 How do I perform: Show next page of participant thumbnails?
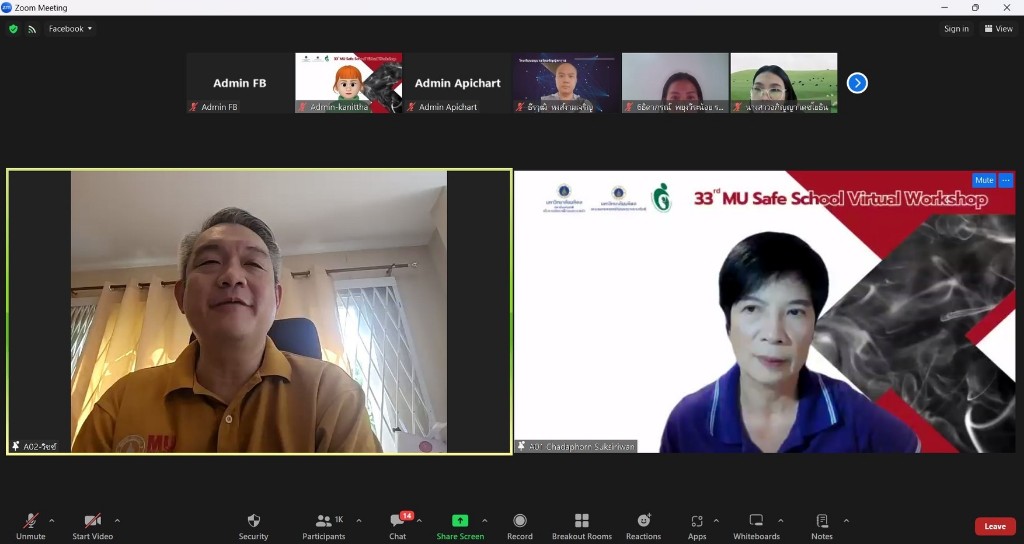857,83
